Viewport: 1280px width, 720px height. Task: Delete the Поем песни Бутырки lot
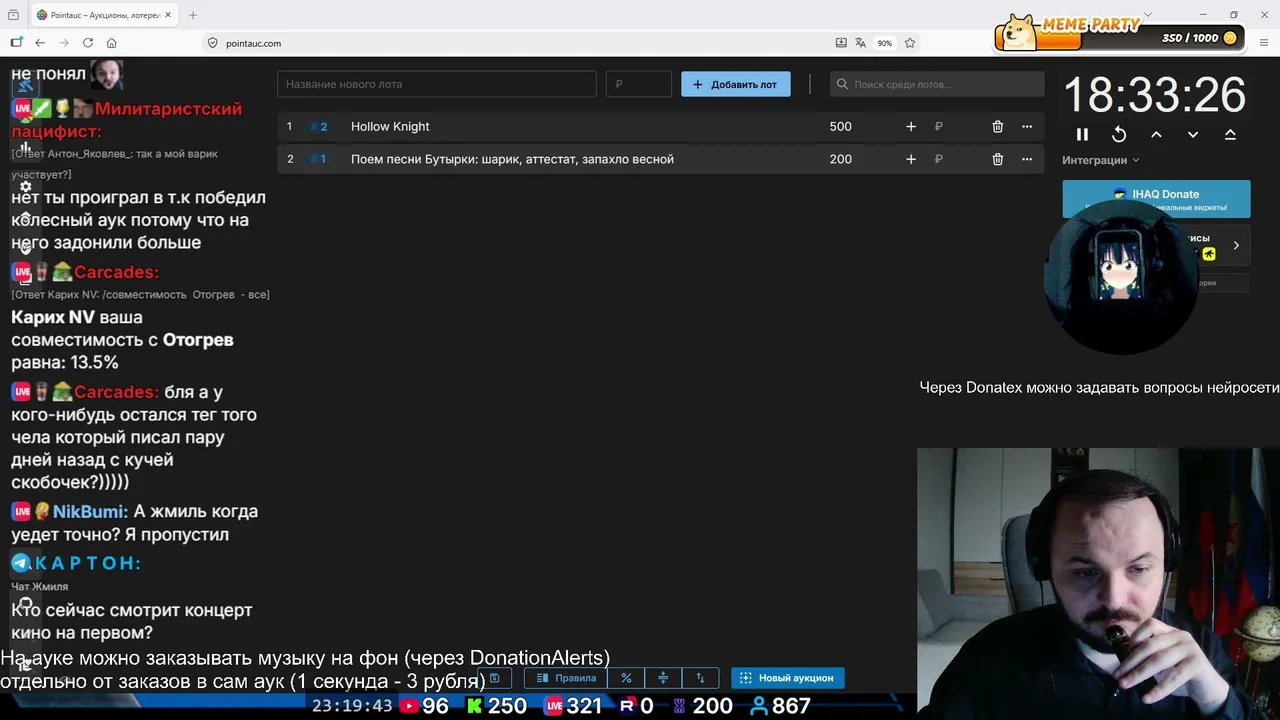pos(997,159)
